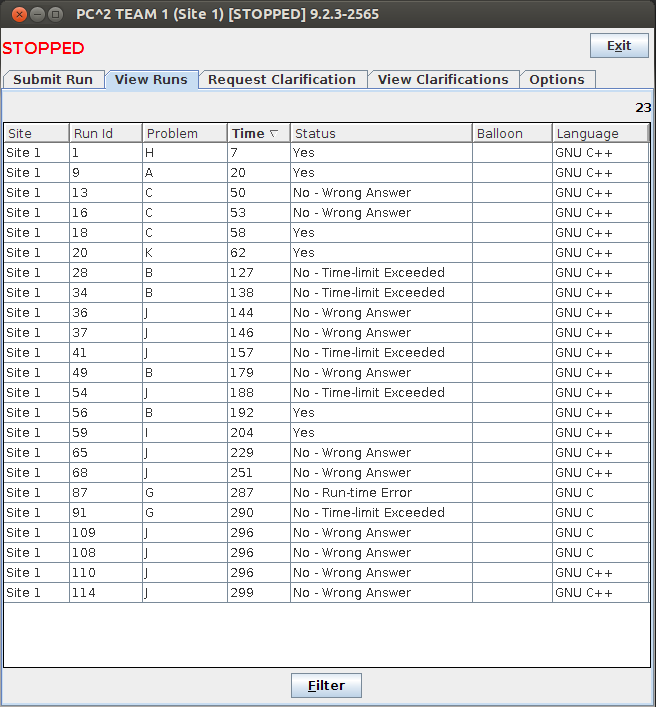Click the Site column header

click(36, 133)
